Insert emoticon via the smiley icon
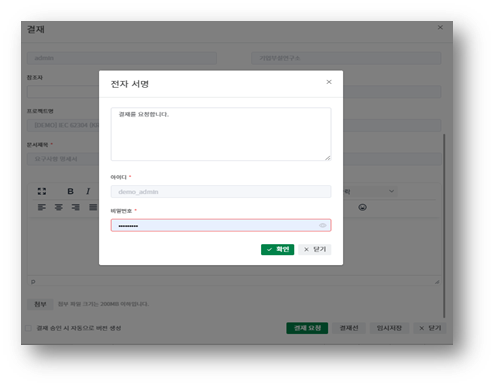The width and height of the screenshot is (495, 387). pyautogui.click(x=362, y=207)
